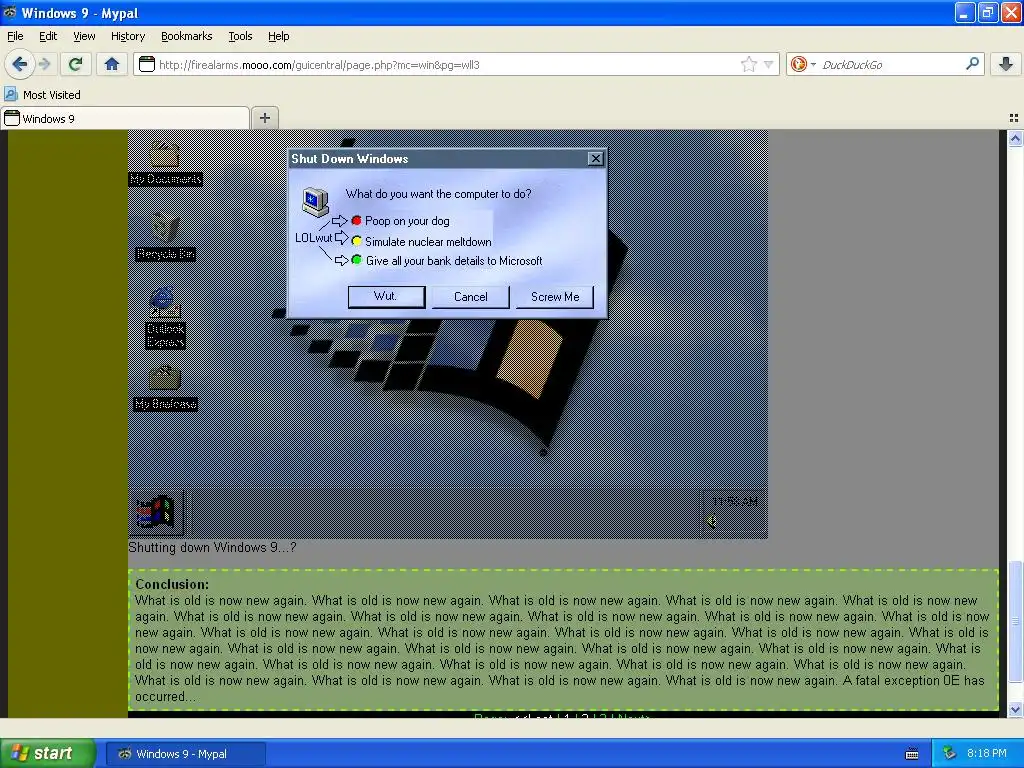Screen dimensions: 1024x768
Task: Click the My Briefcase desktop icon
Action: pos(165,387)
